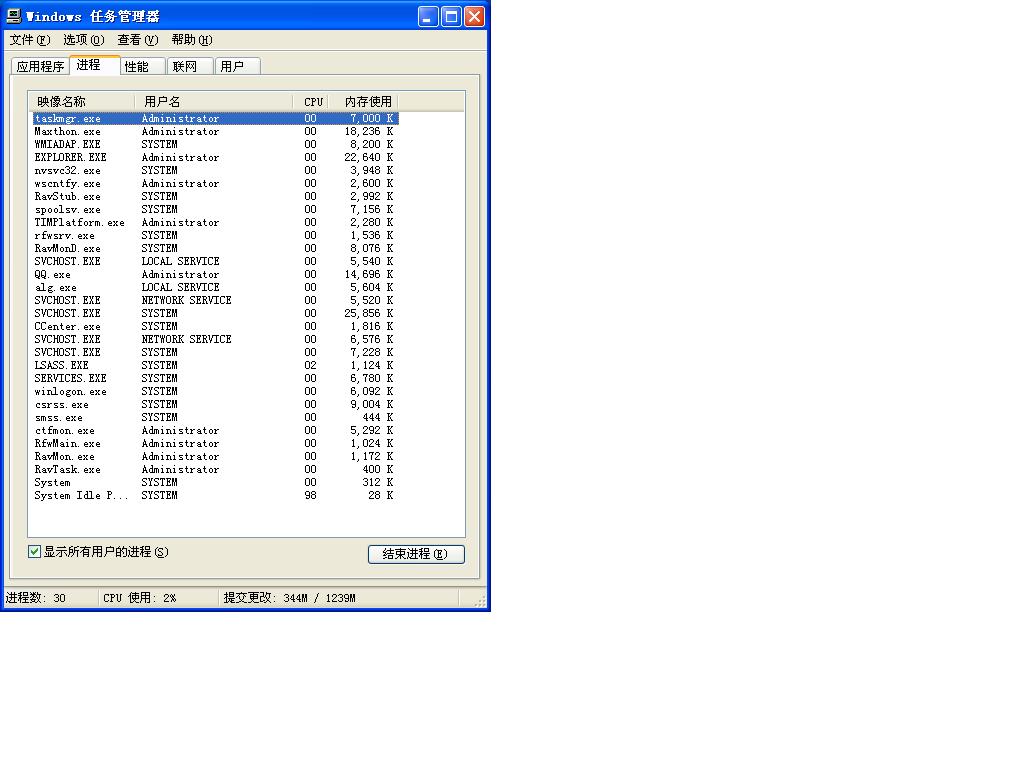Open the 选项(O) menu

click(x=84, y=40)
